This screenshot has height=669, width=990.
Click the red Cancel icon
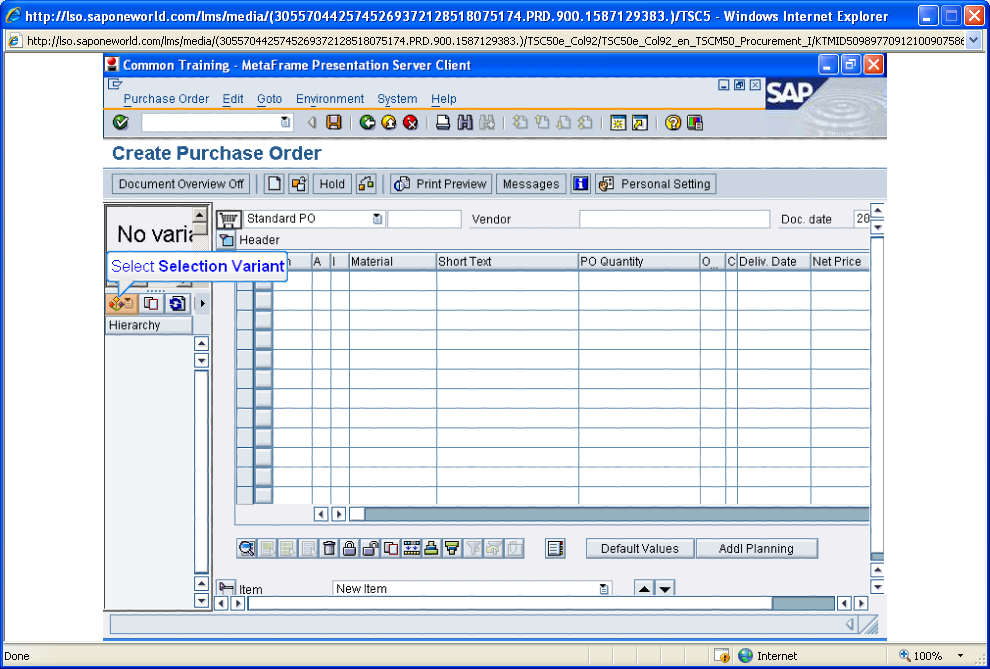coord(410,122)
